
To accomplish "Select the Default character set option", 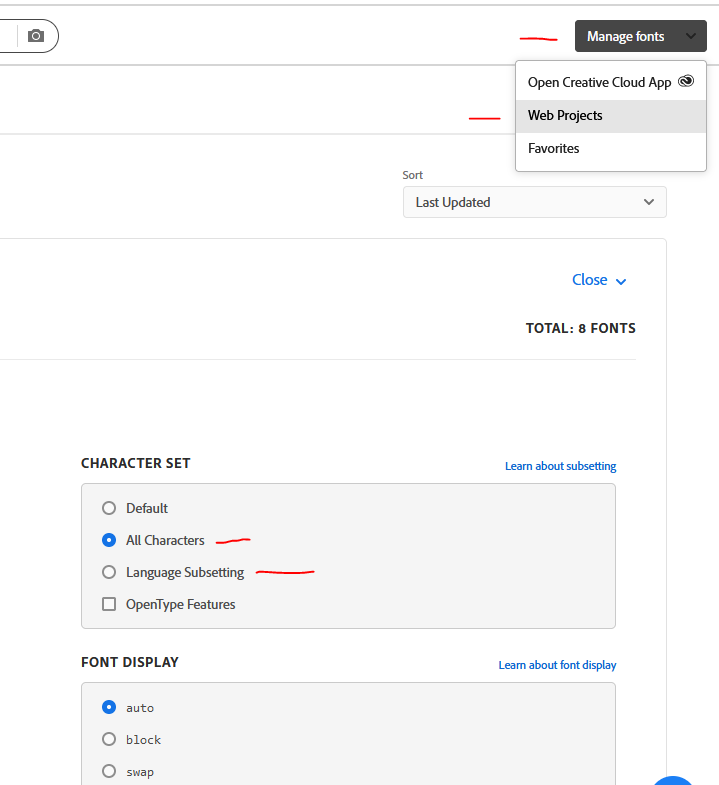I will click(109, 508).
